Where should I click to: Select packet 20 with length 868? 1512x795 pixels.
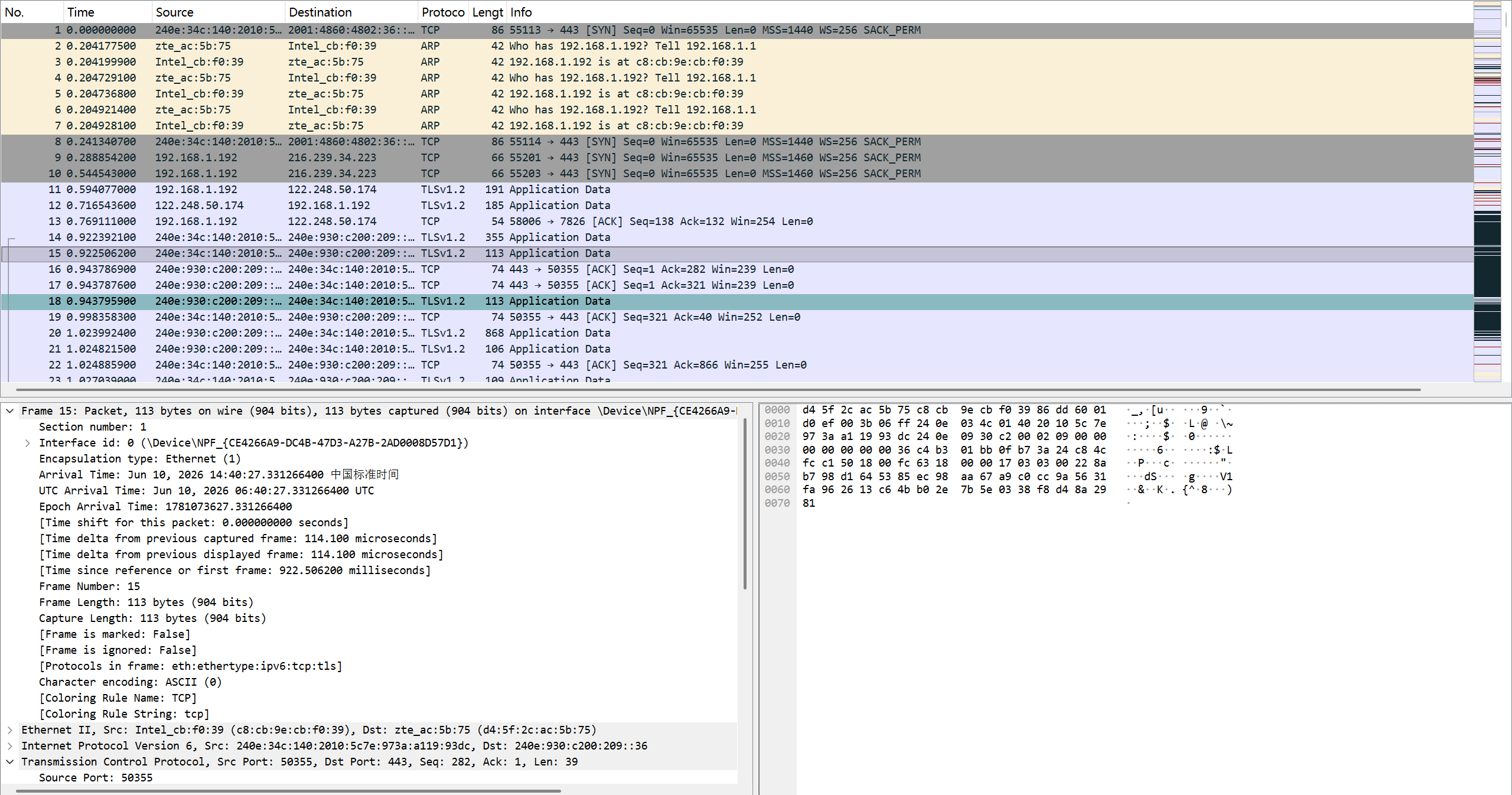coord(737,333)
